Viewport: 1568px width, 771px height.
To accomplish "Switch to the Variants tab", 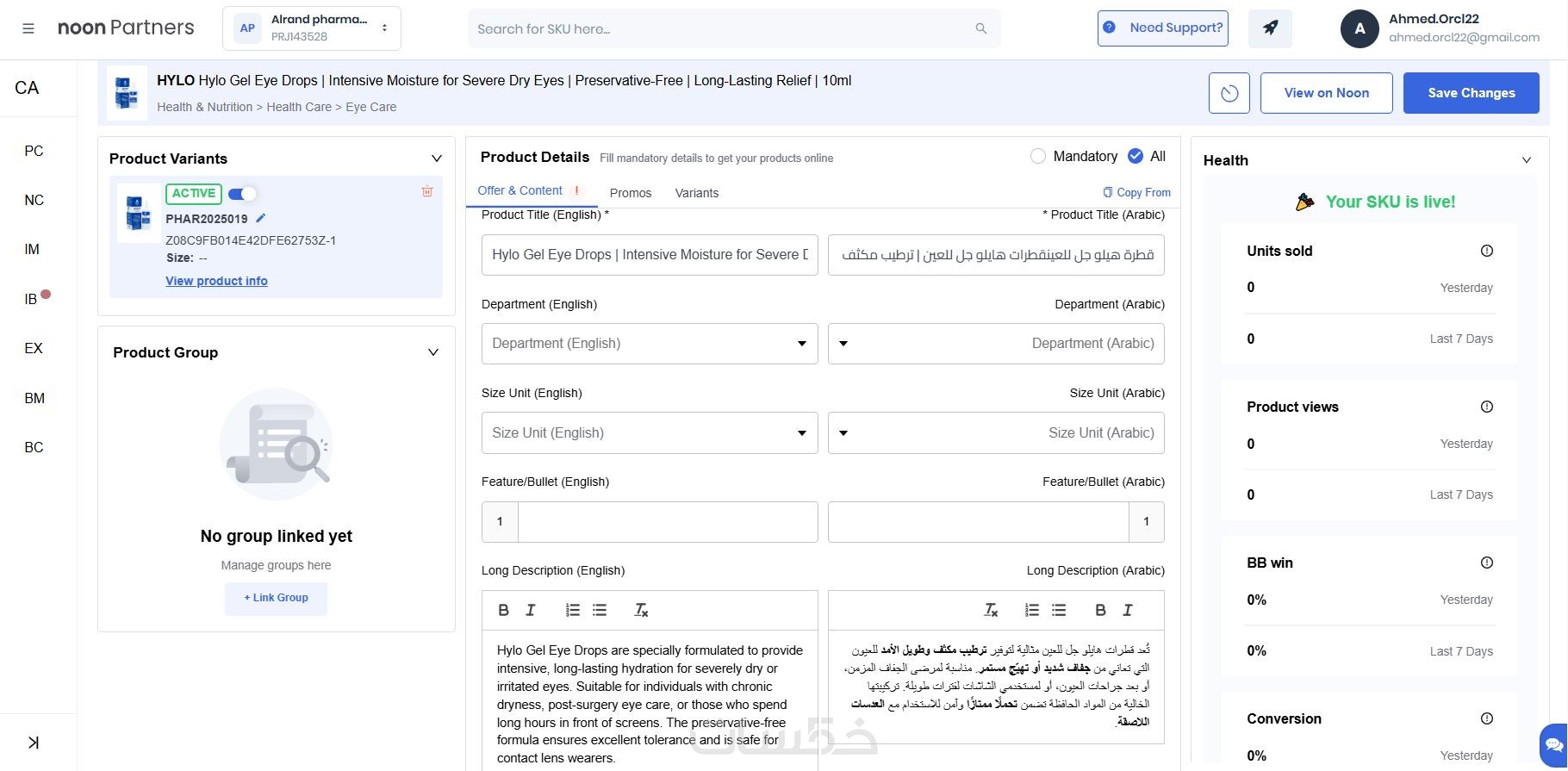I will click(x=696, y=193).
